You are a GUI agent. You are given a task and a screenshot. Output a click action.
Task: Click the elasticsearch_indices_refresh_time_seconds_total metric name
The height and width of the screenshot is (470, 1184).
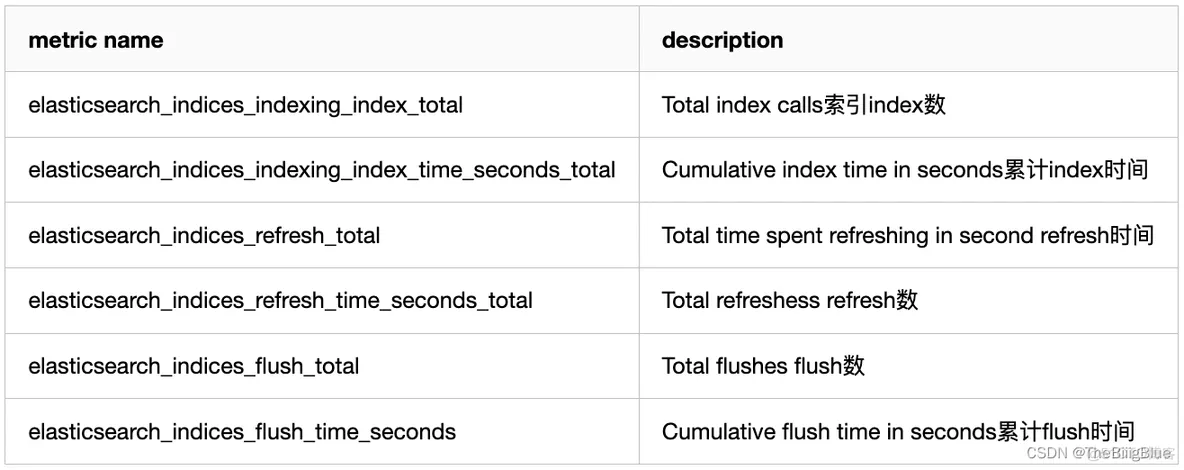pyautogui.click(x=280, y=300)
